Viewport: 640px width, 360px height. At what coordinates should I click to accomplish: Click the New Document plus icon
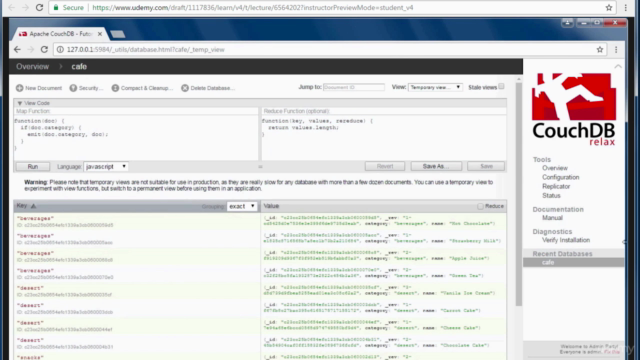click(20, 88)
